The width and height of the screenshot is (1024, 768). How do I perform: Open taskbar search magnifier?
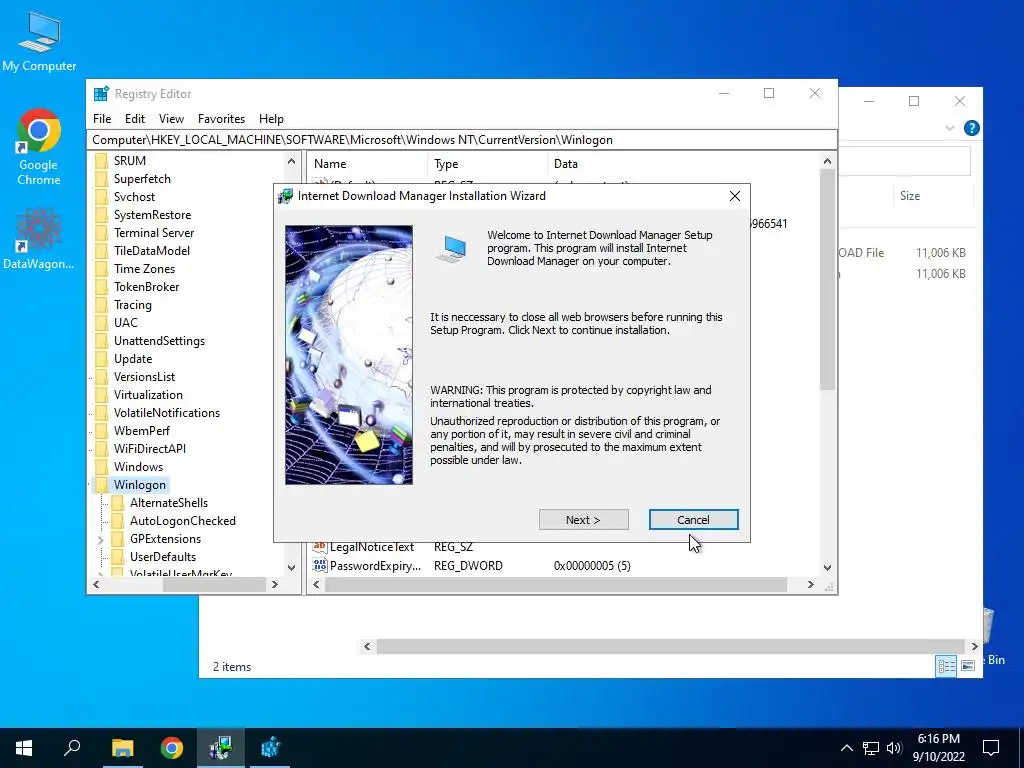(x=72, y=748)
